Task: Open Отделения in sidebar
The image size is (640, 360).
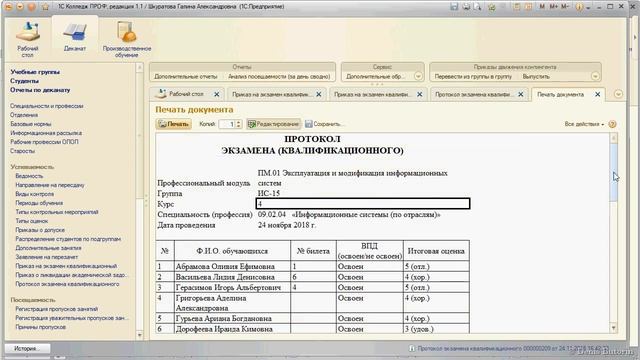Action: (x=24, y=115)
